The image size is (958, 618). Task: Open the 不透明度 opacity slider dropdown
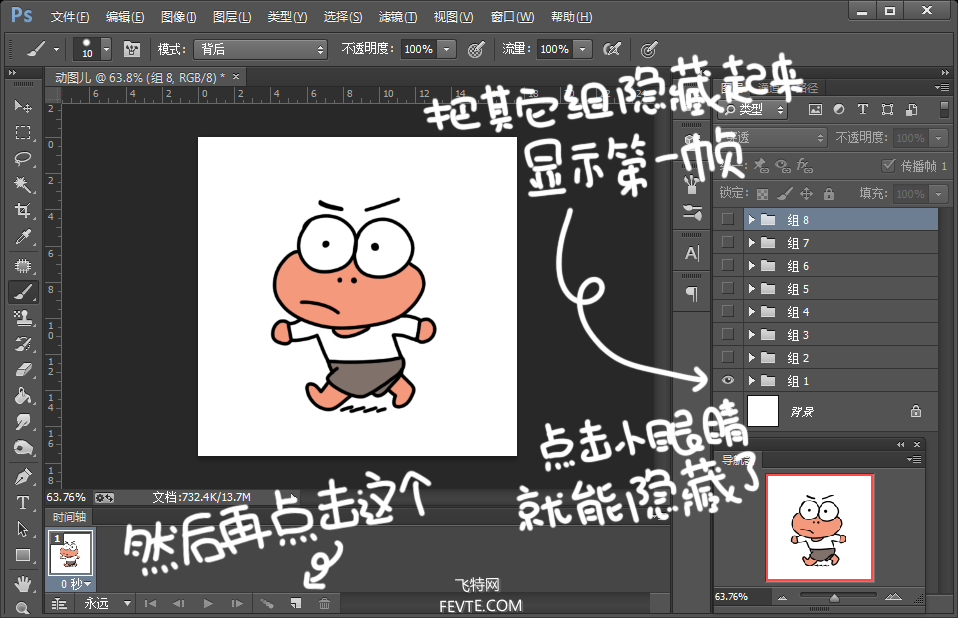[x=447, y=49]
